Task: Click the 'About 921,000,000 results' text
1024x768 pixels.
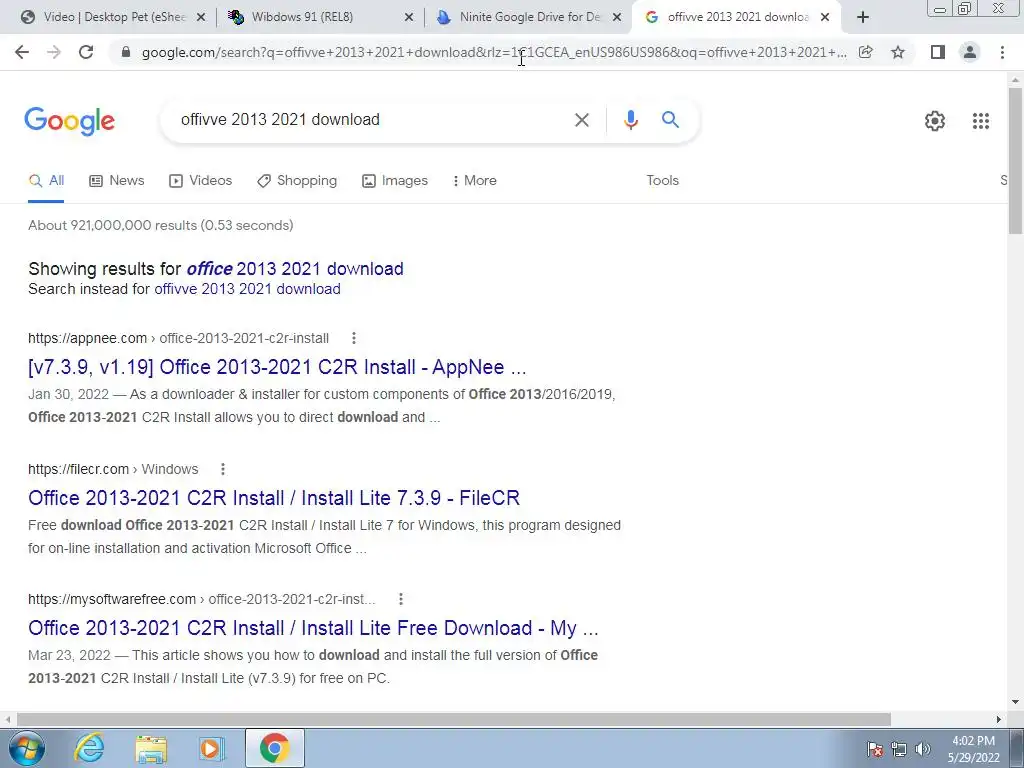Action: [161, 225]
